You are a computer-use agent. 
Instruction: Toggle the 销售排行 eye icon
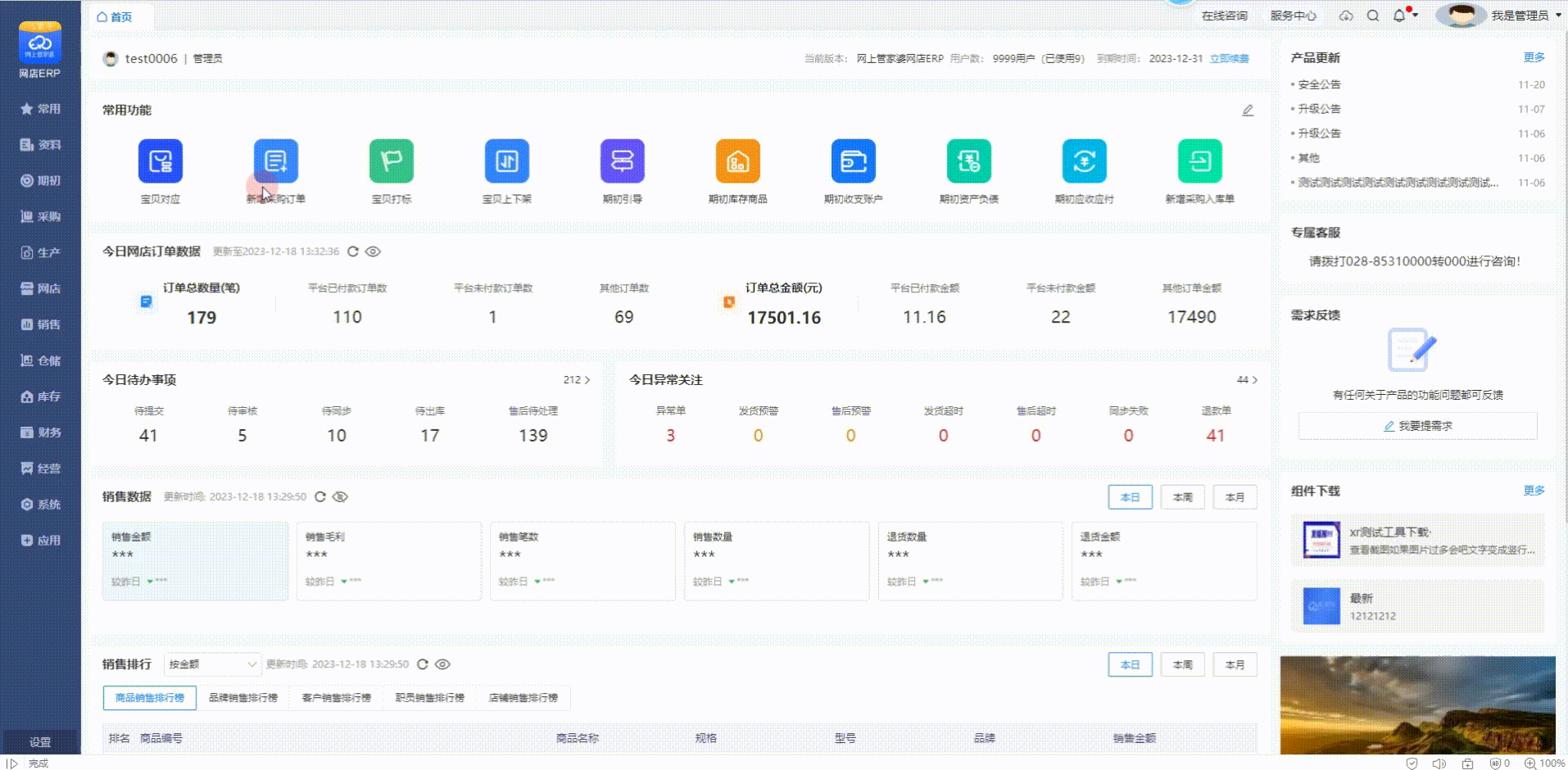442,664
